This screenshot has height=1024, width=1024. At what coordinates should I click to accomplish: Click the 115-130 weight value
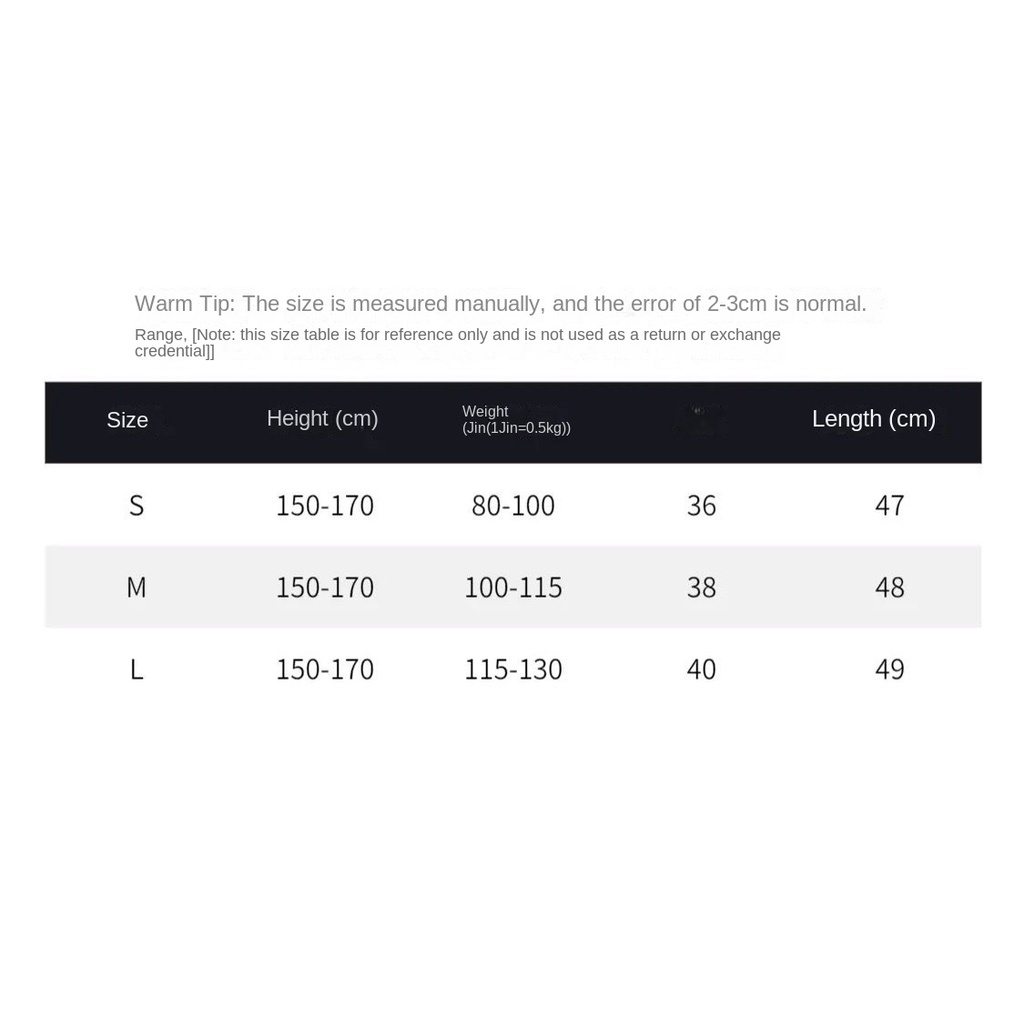[x=513, y=669]
